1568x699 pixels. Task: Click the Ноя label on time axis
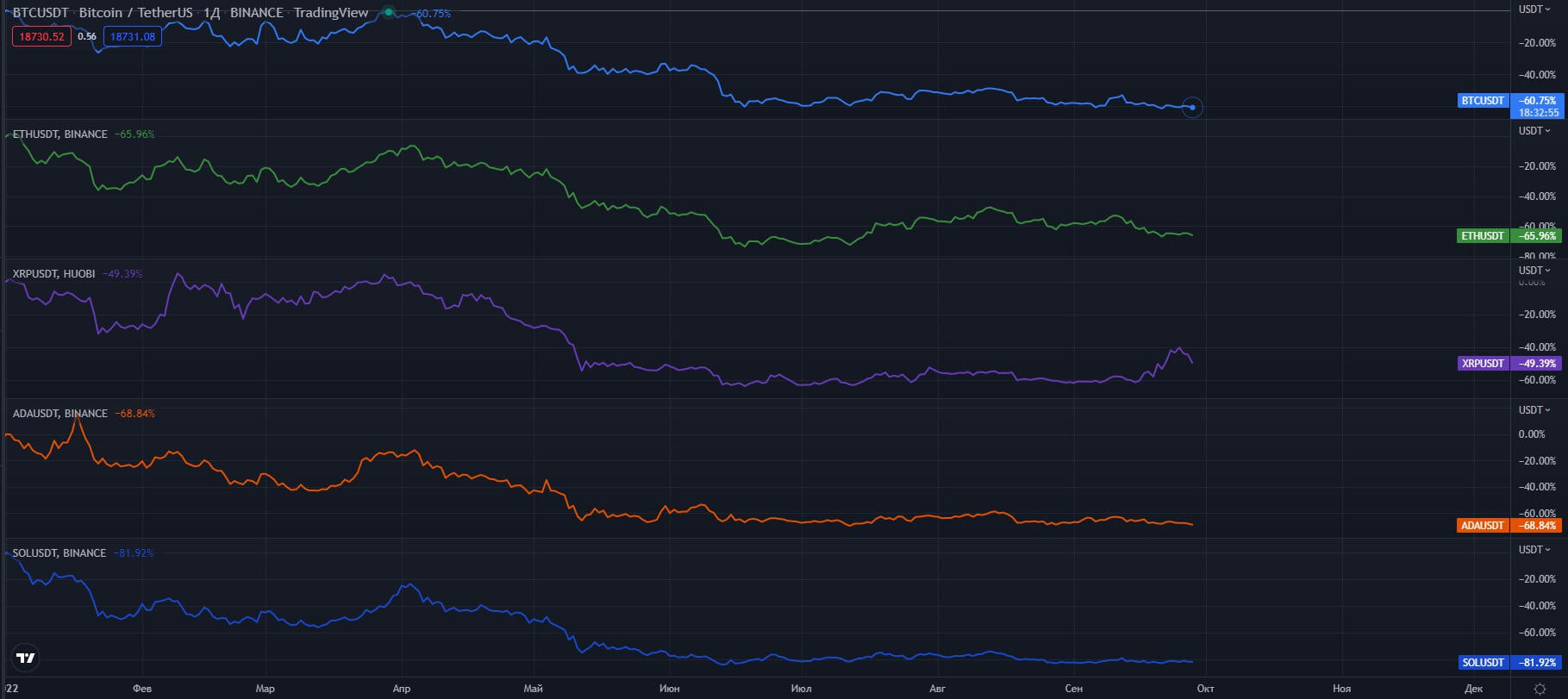click(x=1341, y=689)
